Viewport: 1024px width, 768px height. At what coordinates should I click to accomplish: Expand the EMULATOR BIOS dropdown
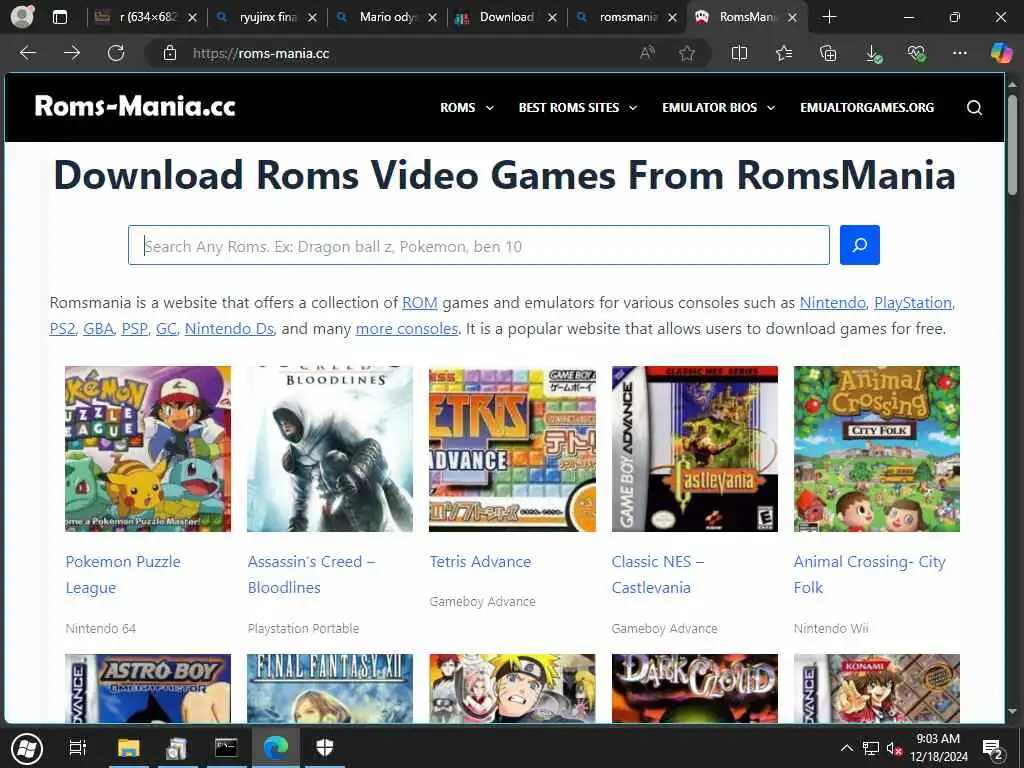[718, 108]
